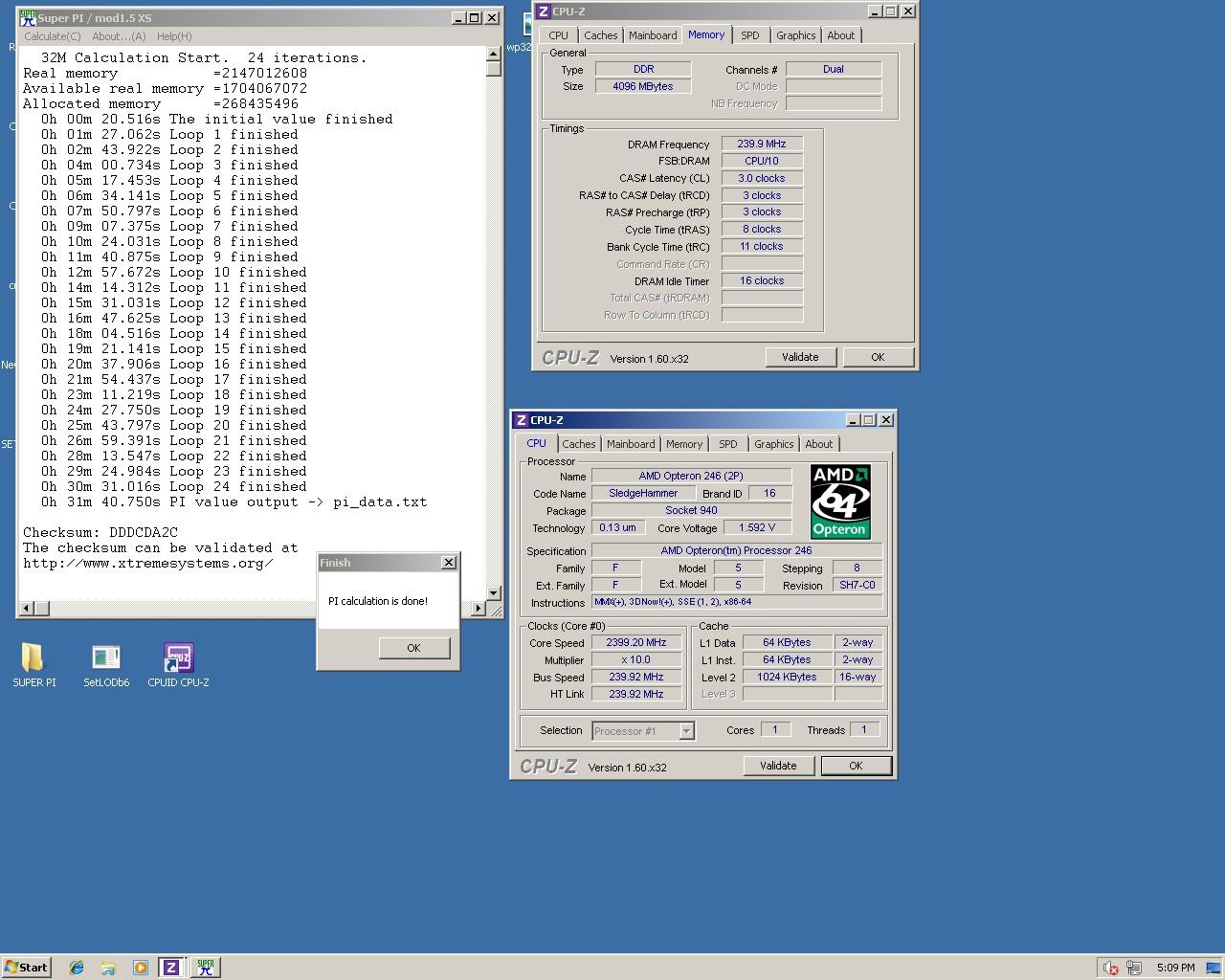Image resolution: width=1225 pixels, height=980 pixels.
Task: Switch to Mainboard tab in Memory window
Action: tap(653, 35)
